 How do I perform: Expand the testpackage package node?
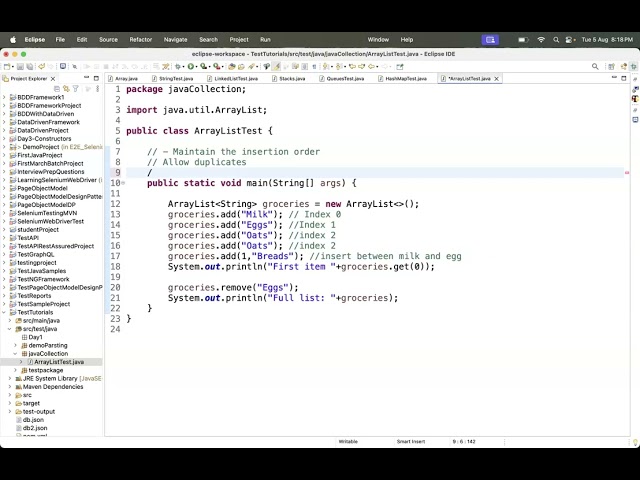click(16, 370)
